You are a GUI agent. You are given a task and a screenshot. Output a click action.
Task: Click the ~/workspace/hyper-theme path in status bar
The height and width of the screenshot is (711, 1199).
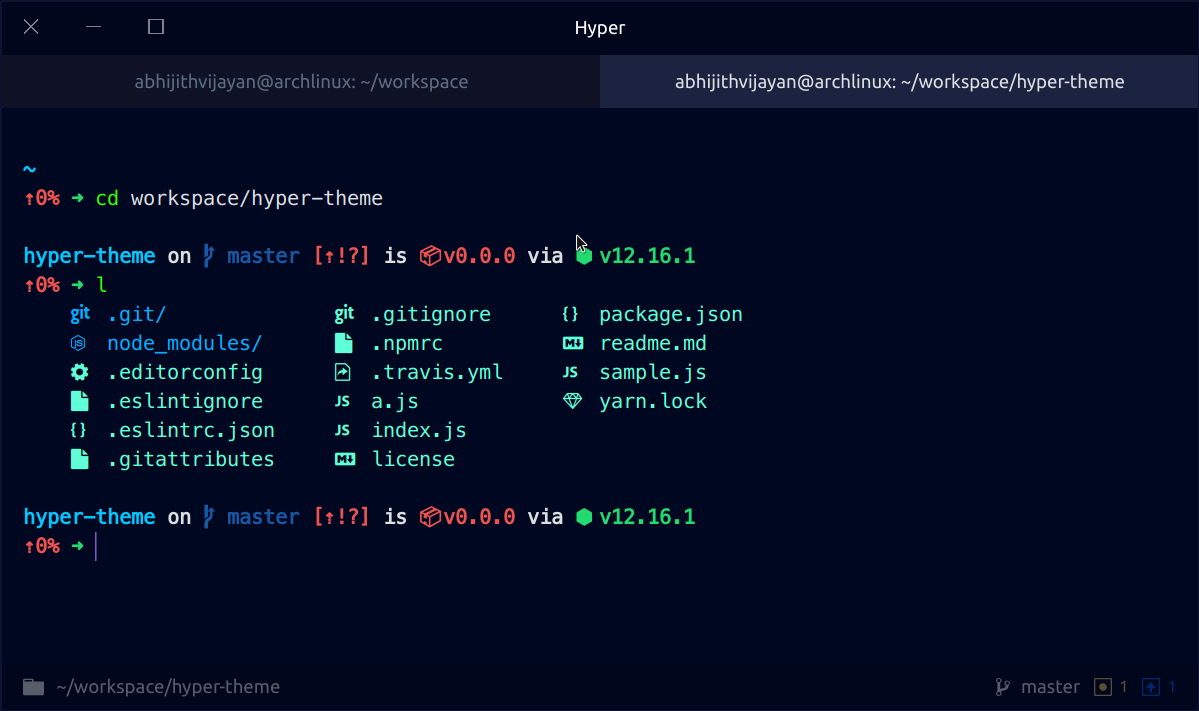pyautogui.click(x=168, y=687)
